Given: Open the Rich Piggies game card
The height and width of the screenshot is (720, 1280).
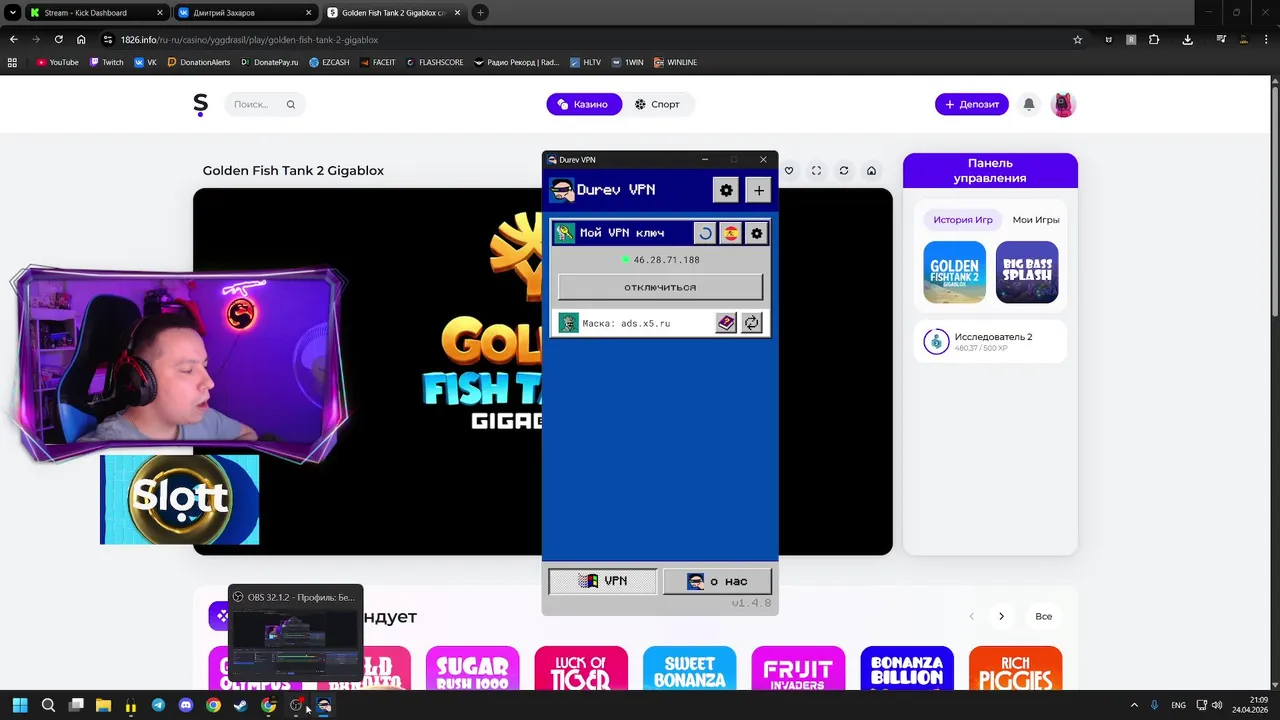Looking at the screenshot, I should [x=1015, y=668].
